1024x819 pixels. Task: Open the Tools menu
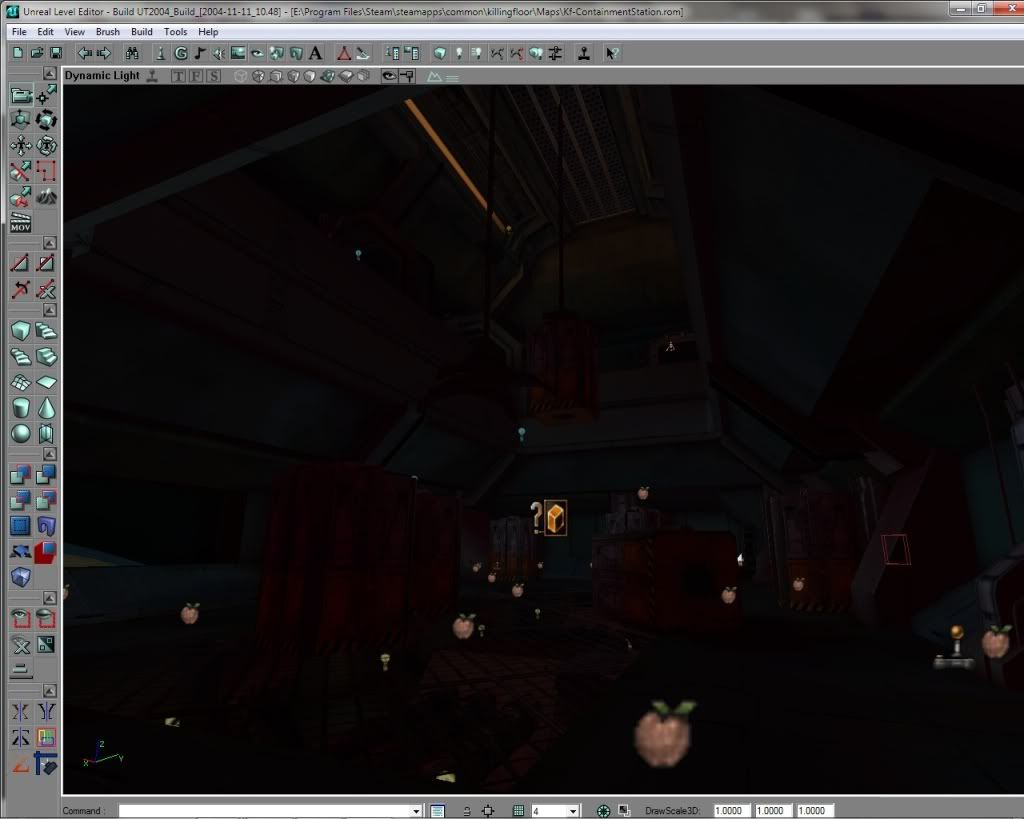[175, 32]
